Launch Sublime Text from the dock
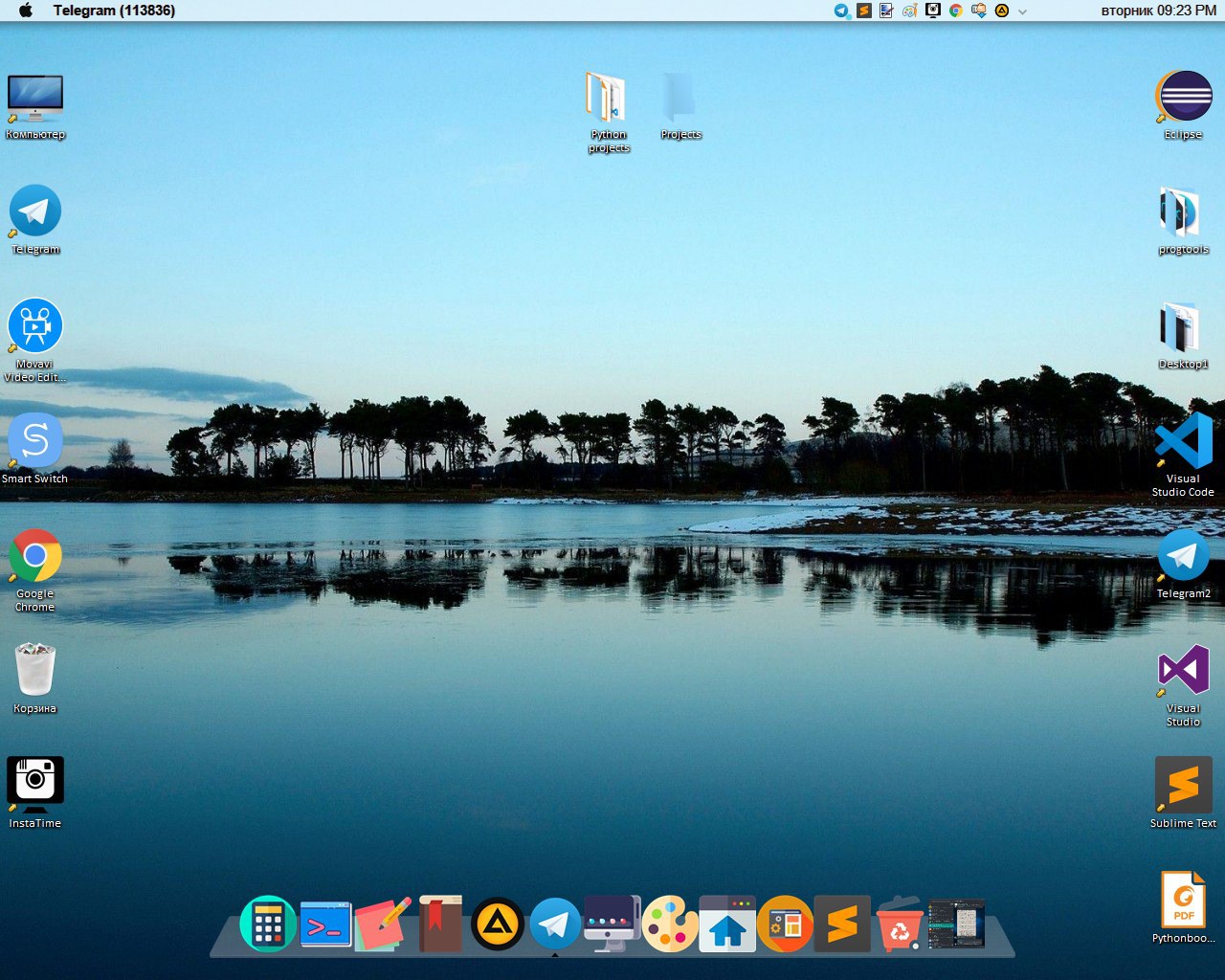Image resolution: width=1225 pixels, height=980 pixels. point(842,924)
